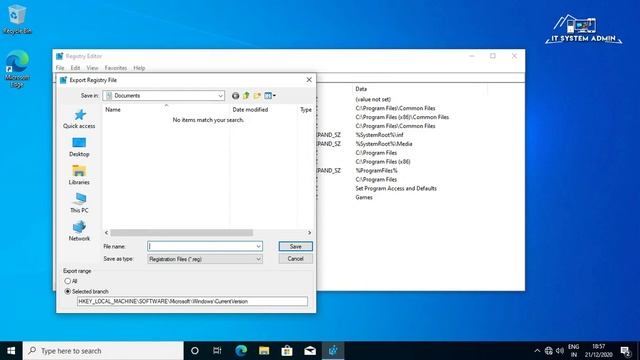The height and width of the screenshot is (360, 640).
Task: Select the Selected branch radio button
Action: click(68, 291)
